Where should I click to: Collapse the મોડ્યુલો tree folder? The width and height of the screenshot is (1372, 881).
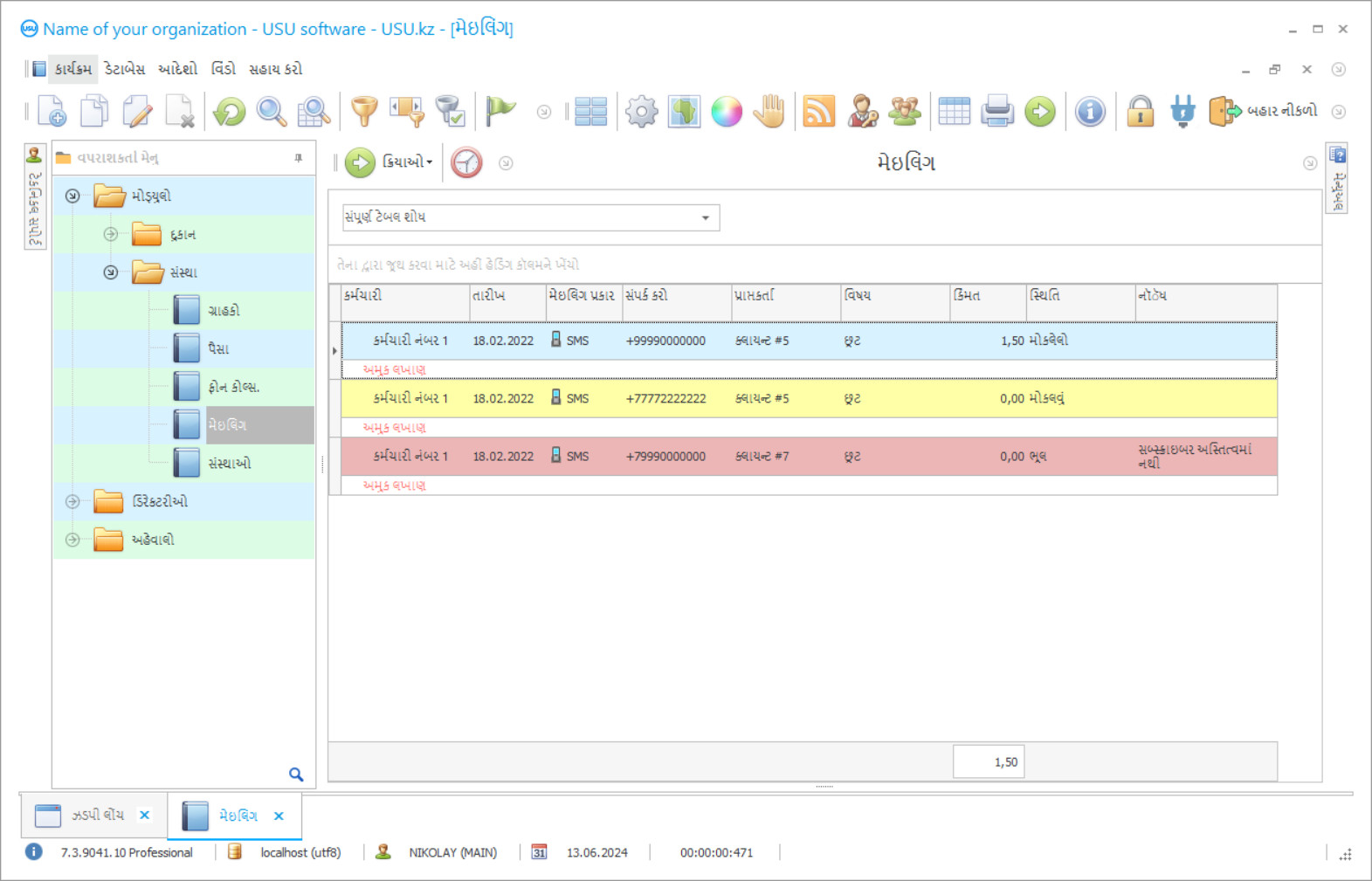tap(73, 196)
